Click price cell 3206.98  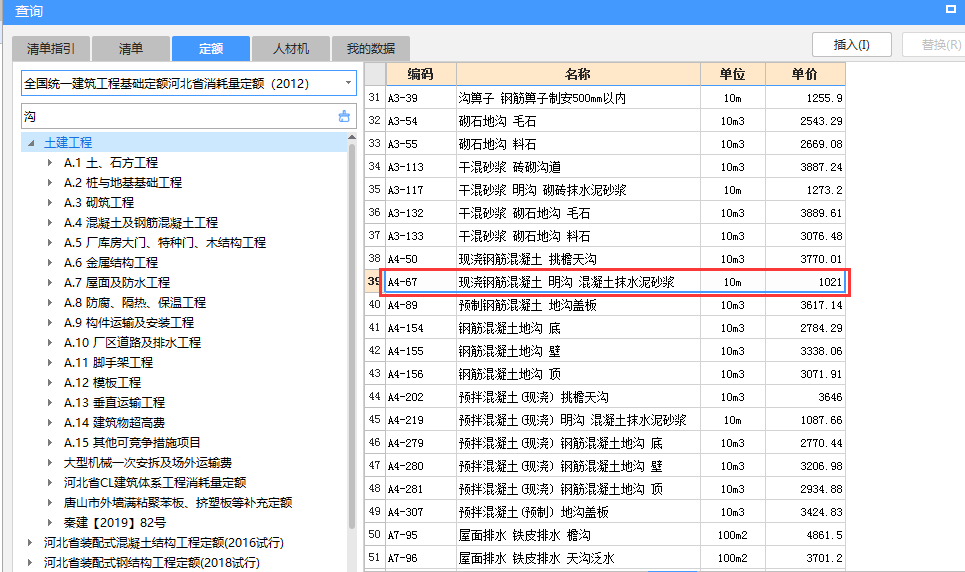[x=805, y=466]
